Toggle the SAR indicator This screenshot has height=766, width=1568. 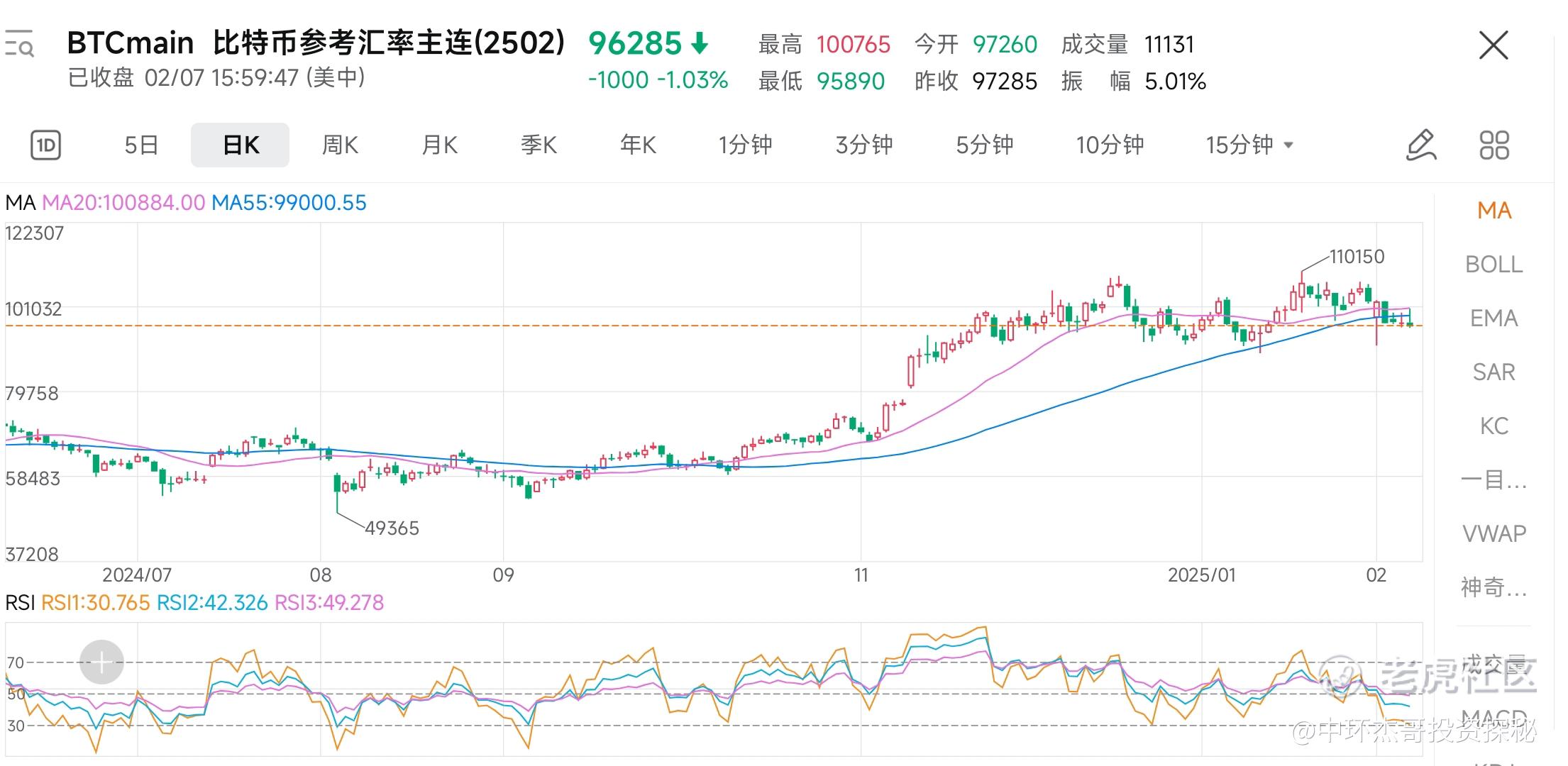(x=1494, y=372)
